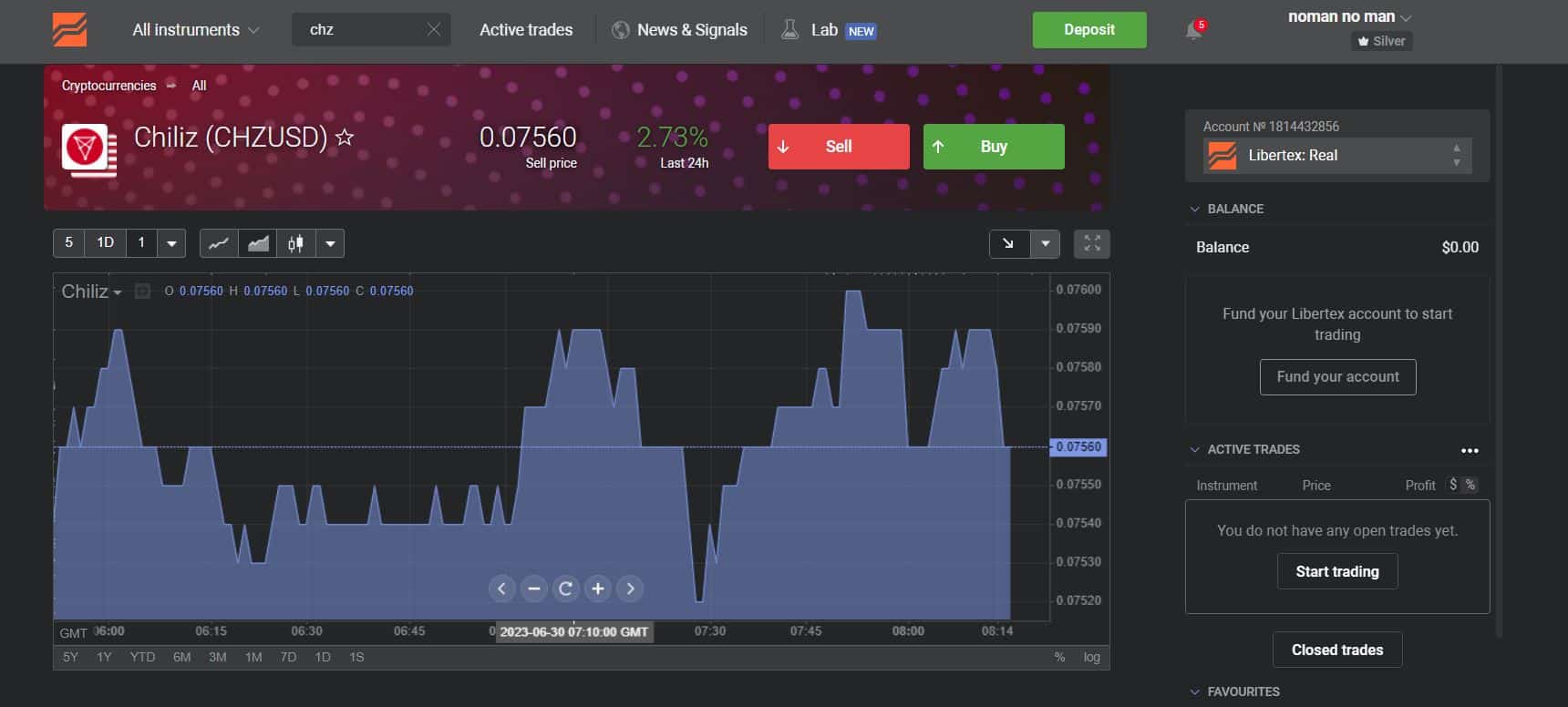Viewport: 1568px width, 707px height.
Task: Select the candlestick chart type
Action: 295,243
